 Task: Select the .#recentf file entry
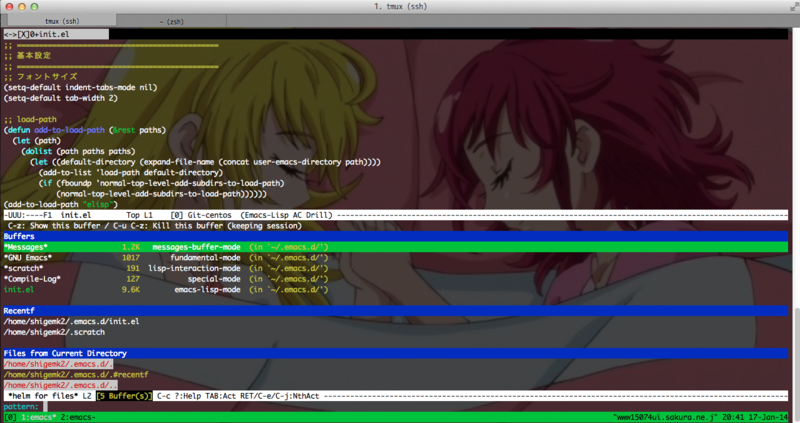76,375
